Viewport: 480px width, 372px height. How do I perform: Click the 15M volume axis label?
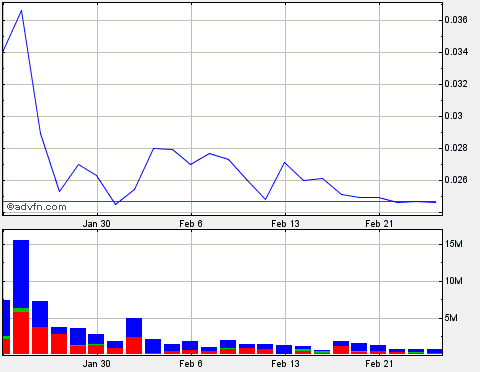click(454, 244)
